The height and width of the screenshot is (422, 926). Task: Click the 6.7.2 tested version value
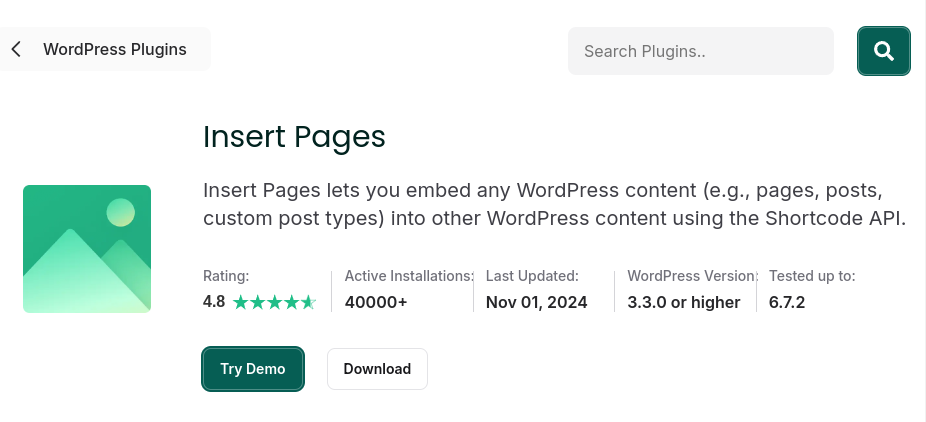click(x=787, y=302)
